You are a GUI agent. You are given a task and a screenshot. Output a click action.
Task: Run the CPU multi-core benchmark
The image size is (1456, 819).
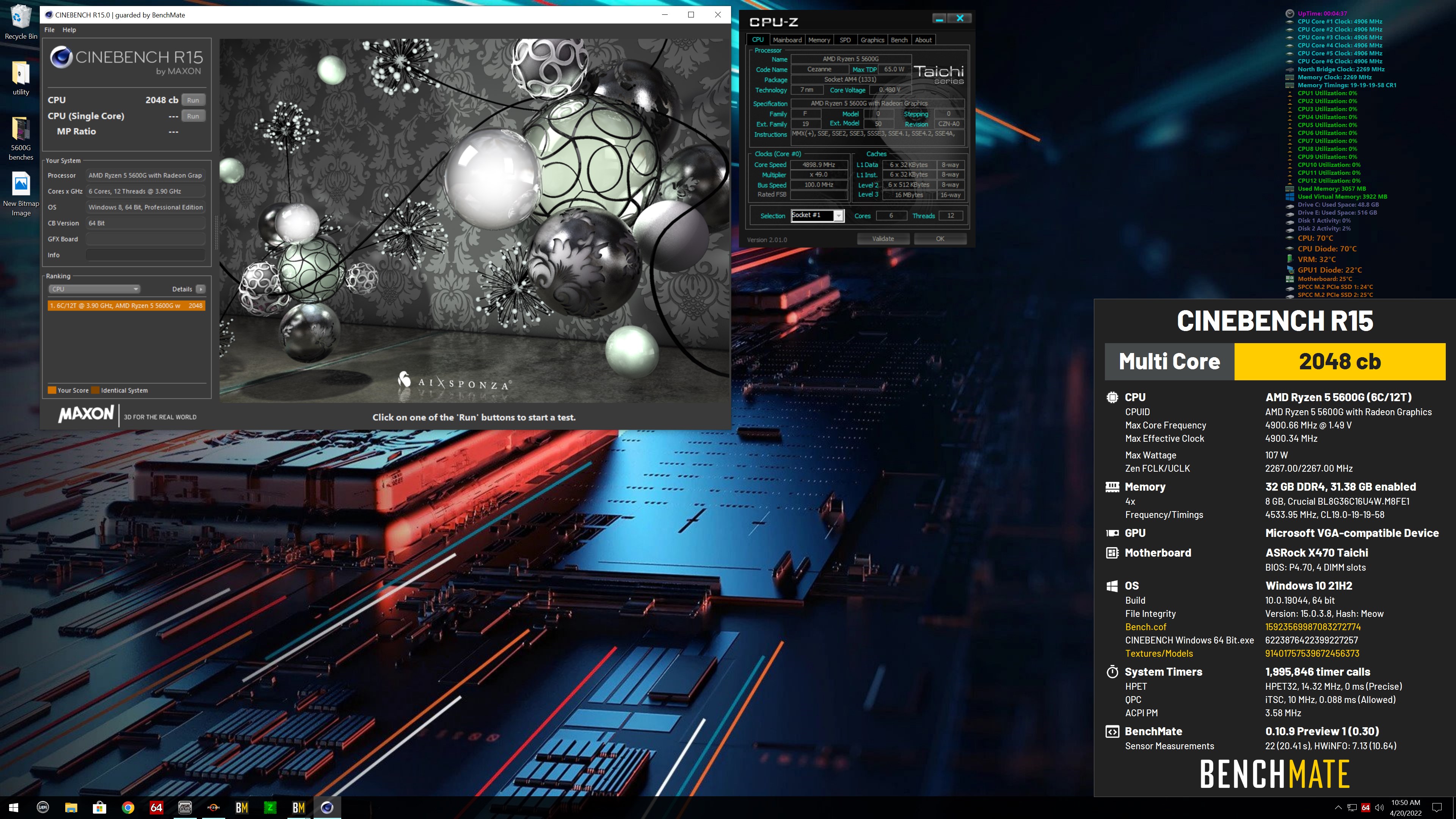tap(193, 100)
